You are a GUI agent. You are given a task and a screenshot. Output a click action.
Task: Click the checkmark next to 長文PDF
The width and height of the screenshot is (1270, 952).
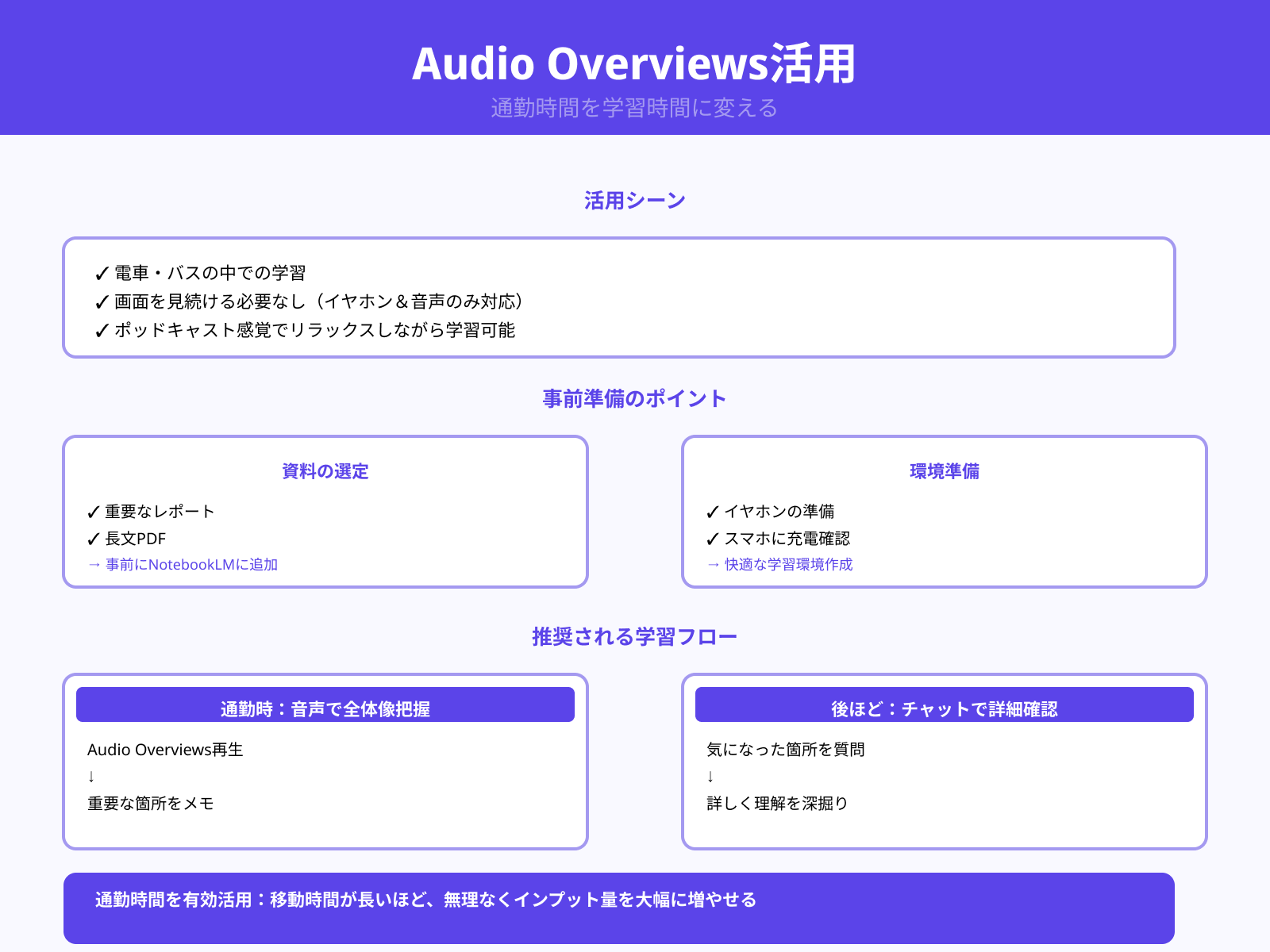pyautogui.click(x=93, y=539)
